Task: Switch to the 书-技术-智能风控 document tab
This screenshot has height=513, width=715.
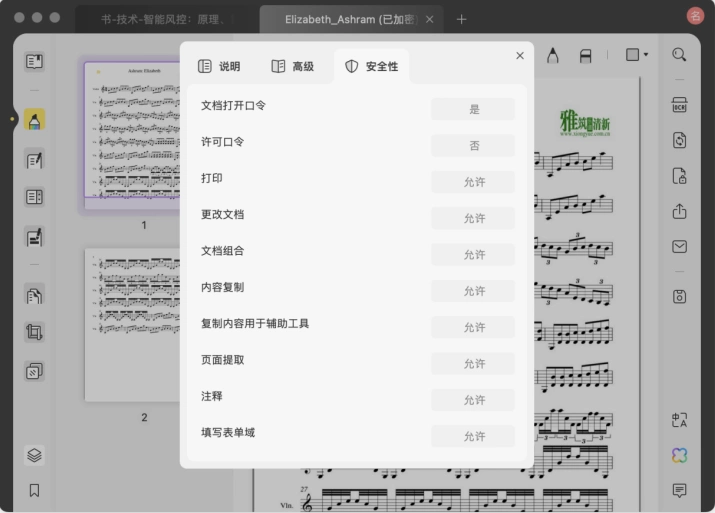Action: click(x=167, y=20)
